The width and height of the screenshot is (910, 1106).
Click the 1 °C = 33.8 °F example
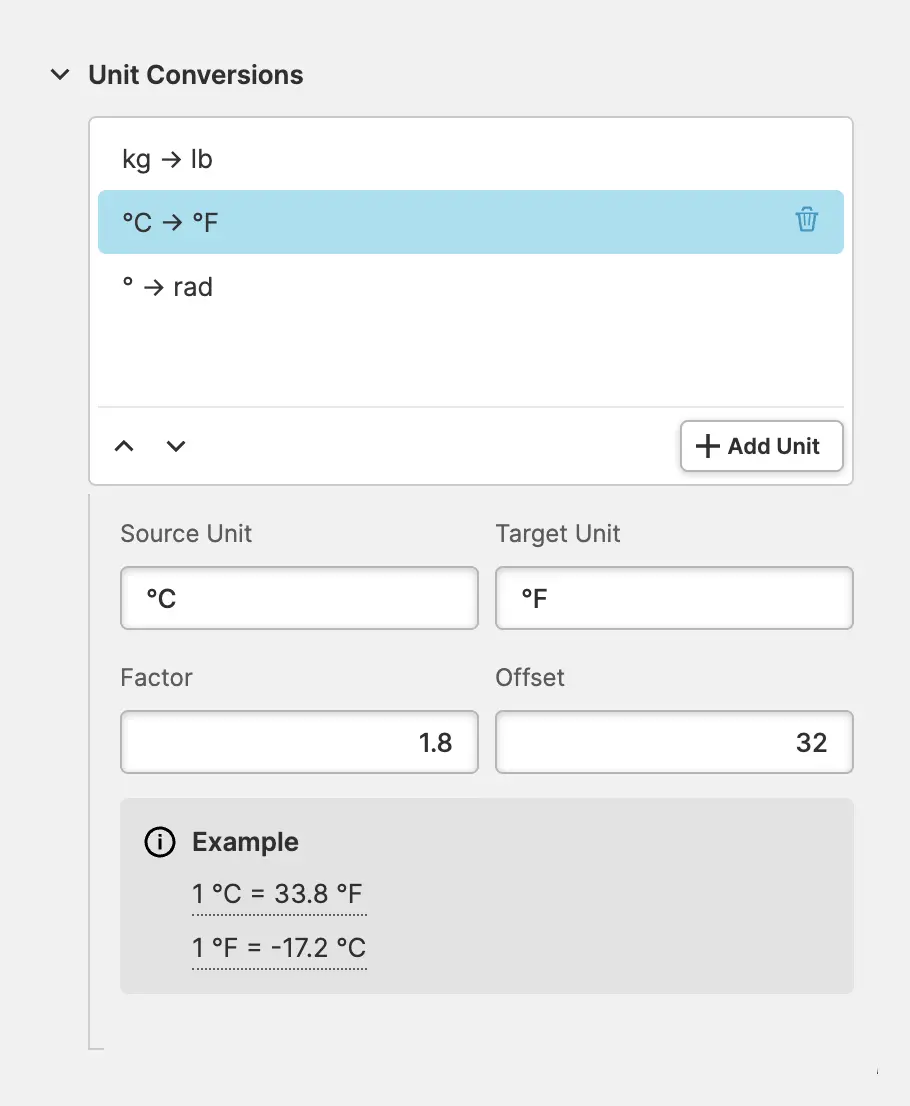click(279, 894)
